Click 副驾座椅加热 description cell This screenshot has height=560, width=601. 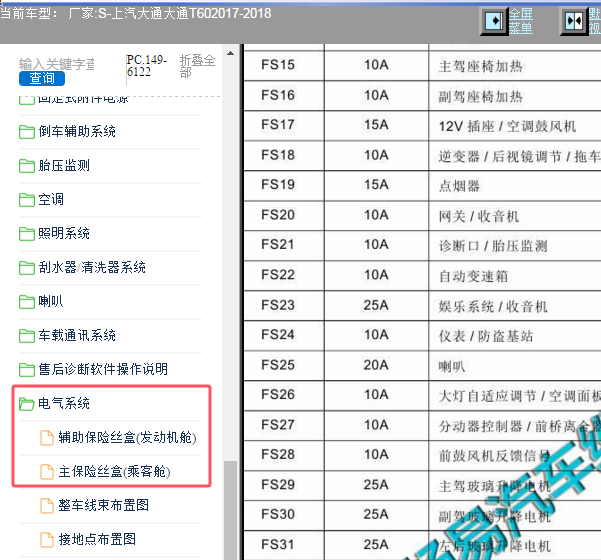(515, 96)
